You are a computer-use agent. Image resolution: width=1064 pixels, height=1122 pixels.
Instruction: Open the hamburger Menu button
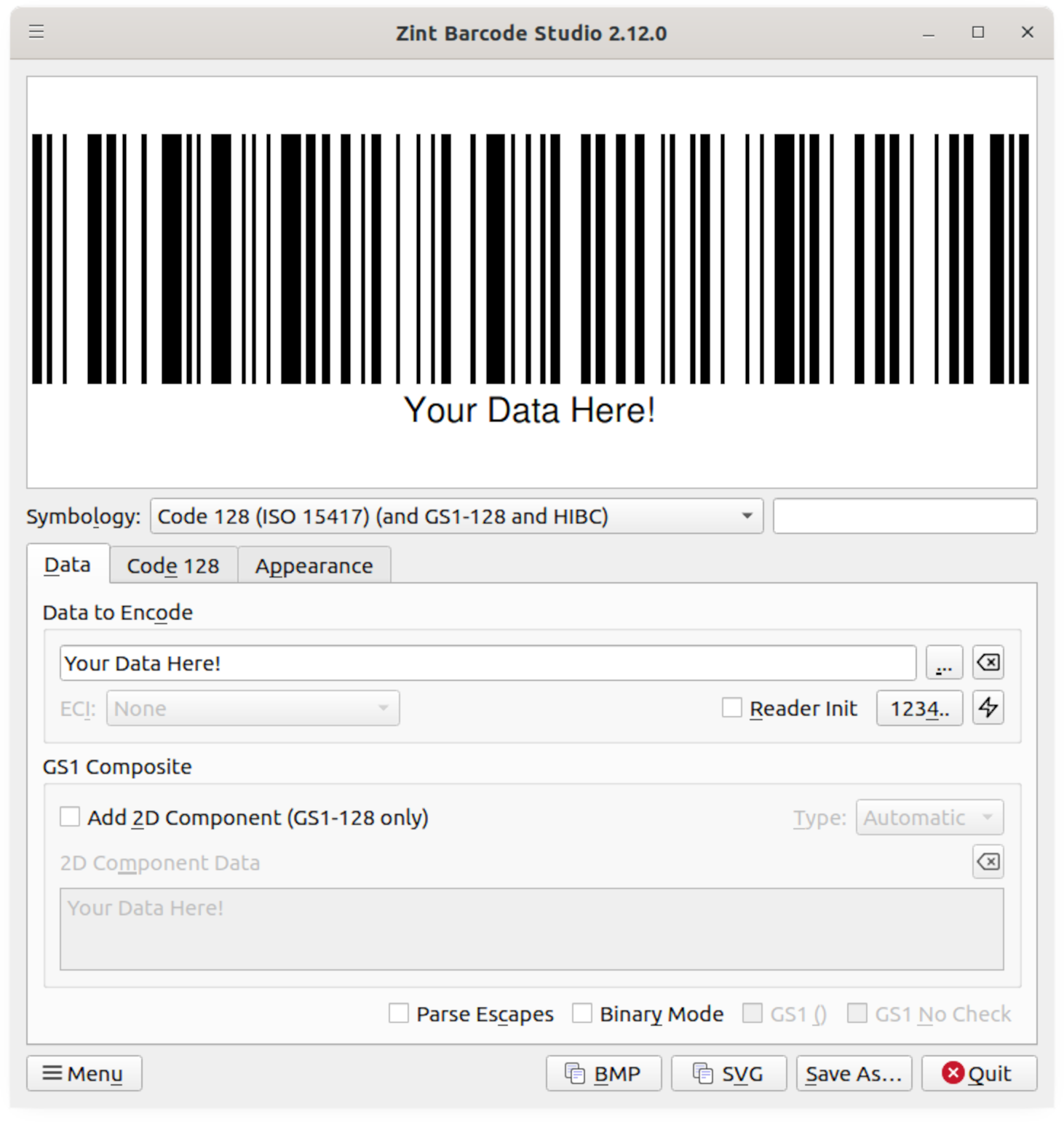84,1073
